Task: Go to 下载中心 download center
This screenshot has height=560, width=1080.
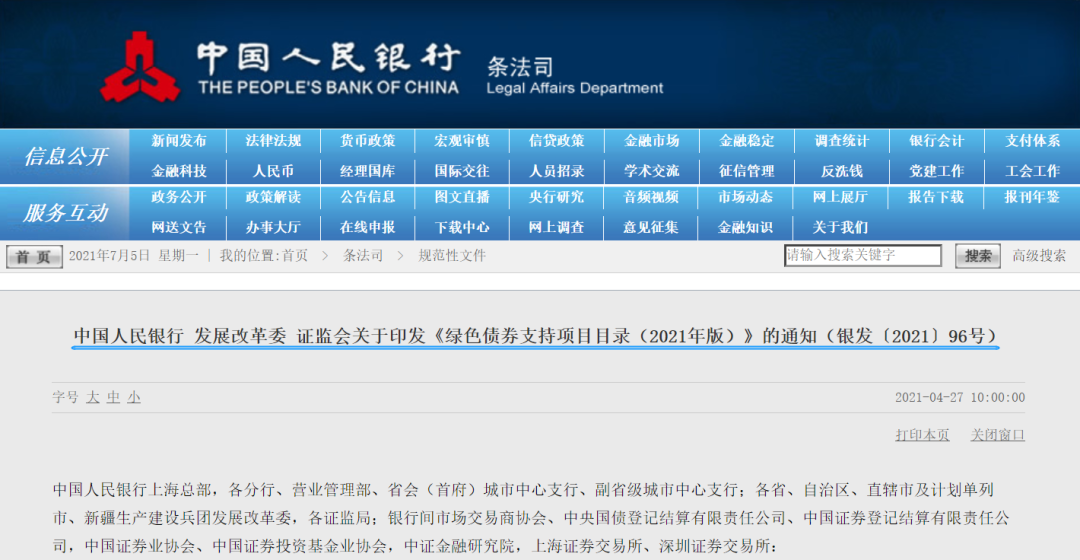Action: pyautogui.click(x=462, y=227)
